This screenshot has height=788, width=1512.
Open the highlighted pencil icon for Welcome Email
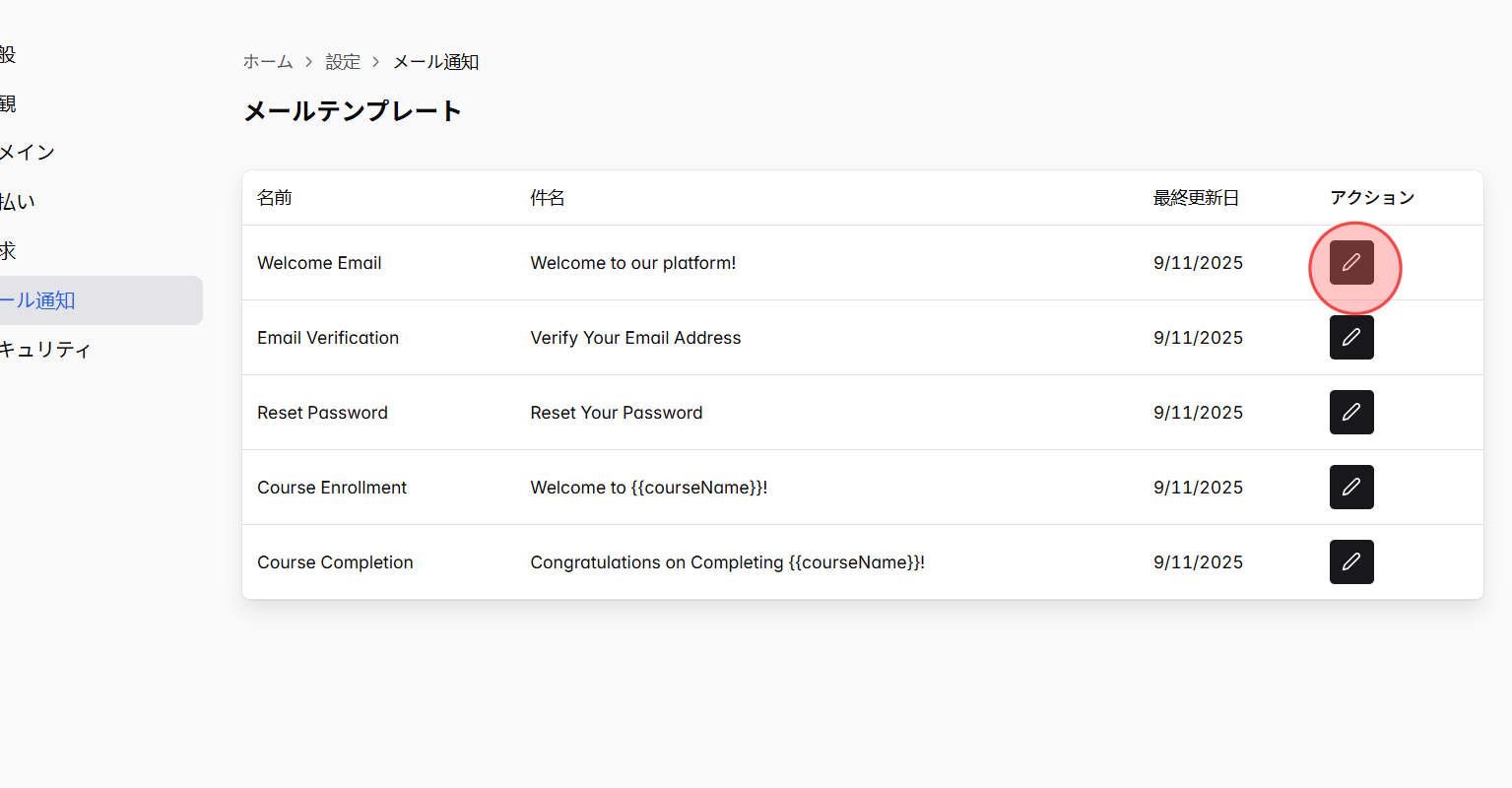pos(1351,262)
